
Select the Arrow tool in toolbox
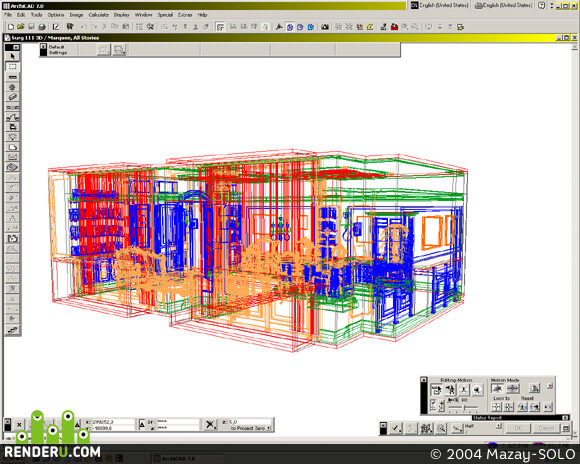pos(13,56)
